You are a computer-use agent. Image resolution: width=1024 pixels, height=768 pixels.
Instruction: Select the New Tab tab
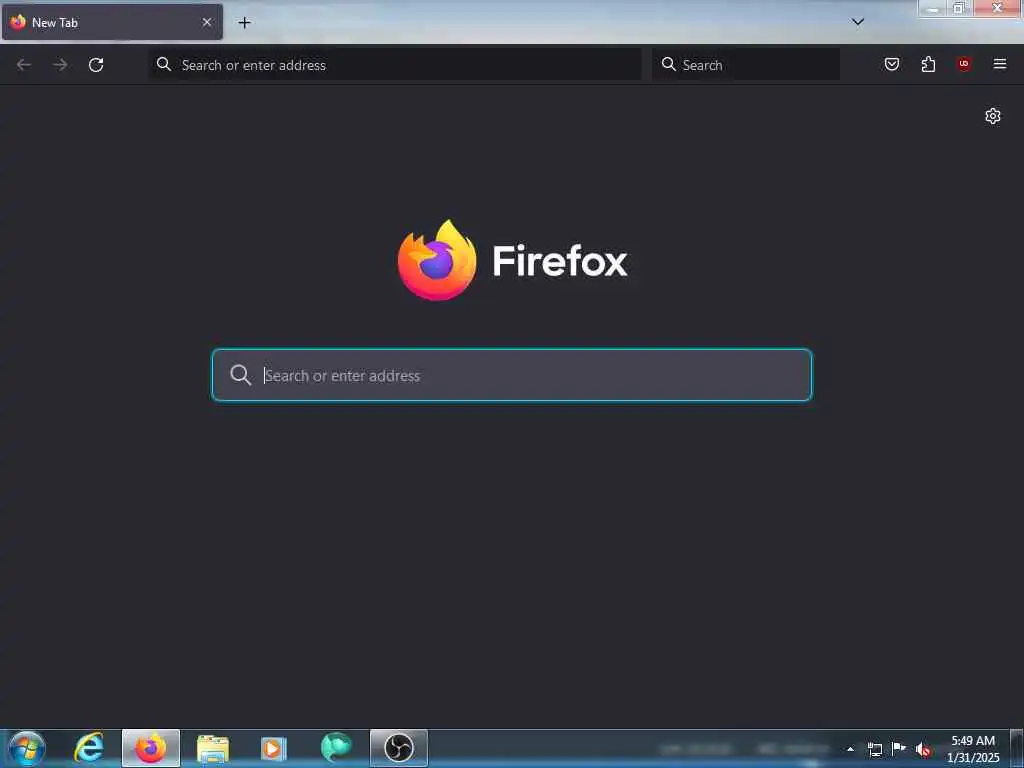(112, 22)
